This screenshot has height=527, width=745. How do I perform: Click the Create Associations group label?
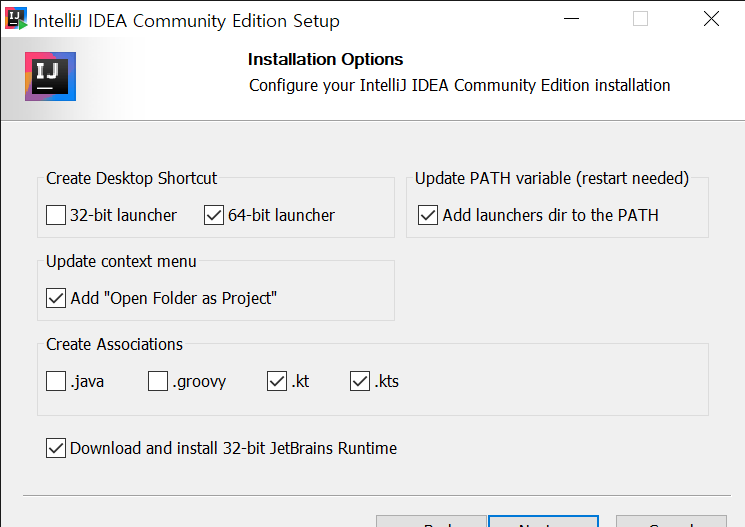click(x=114, y=344)
